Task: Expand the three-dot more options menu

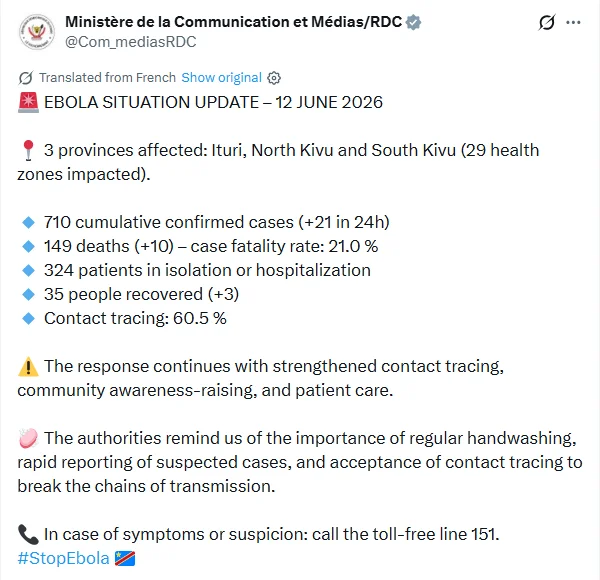Action: click(x=573, y=23)
